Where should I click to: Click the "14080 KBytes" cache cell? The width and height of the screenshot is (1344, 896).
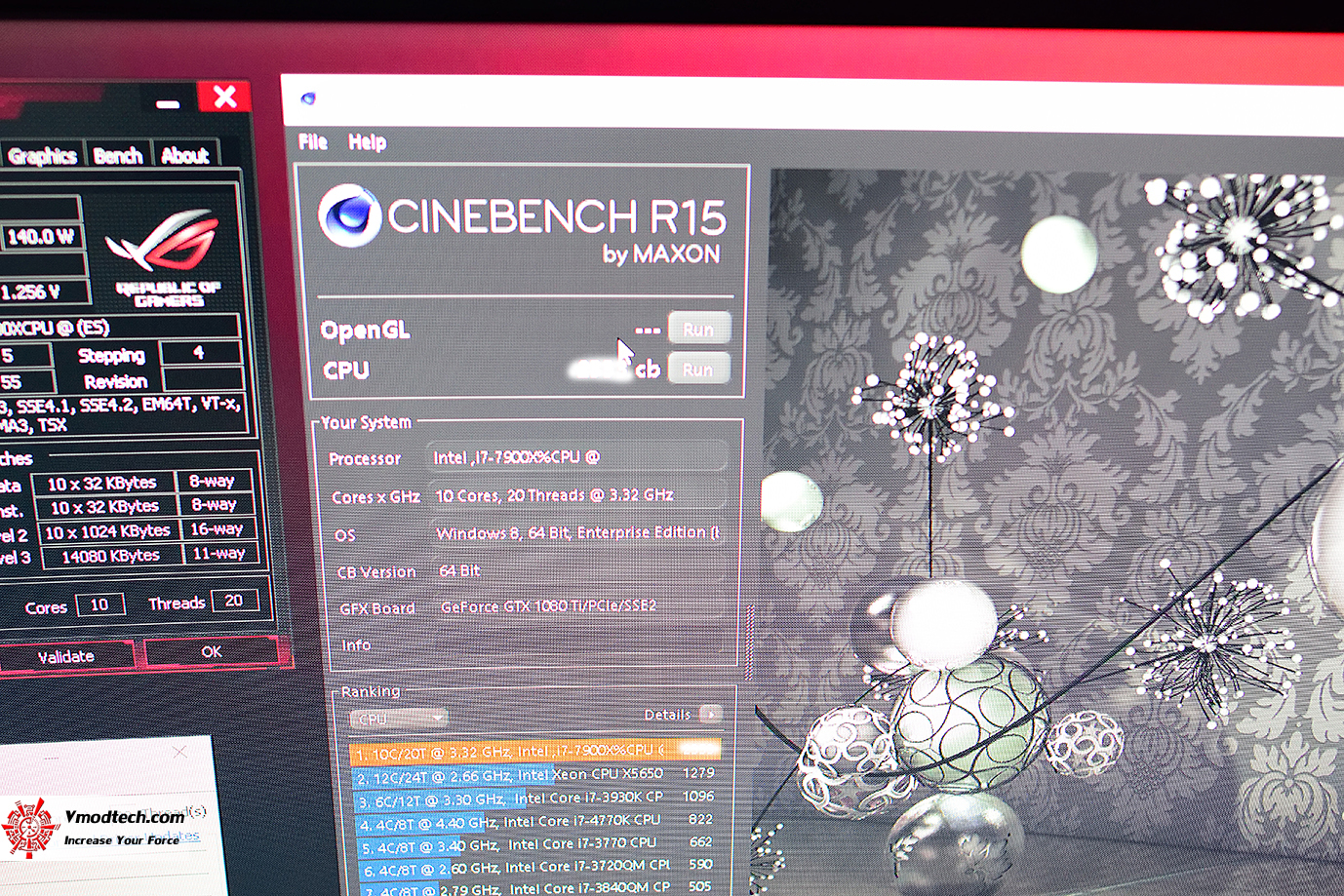110,556
